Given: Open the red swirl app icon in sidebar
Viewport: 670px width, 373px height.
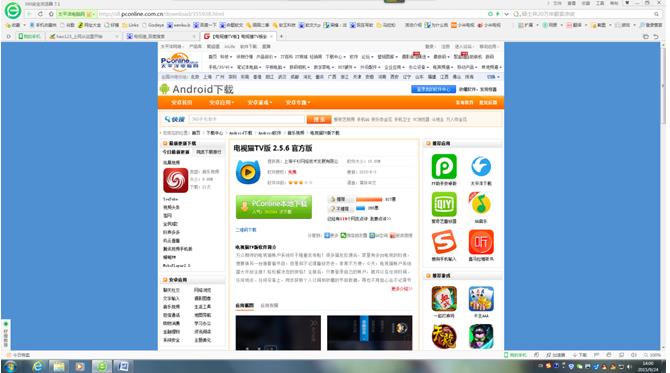Looking at the screenshot, I should pos(175,180).
